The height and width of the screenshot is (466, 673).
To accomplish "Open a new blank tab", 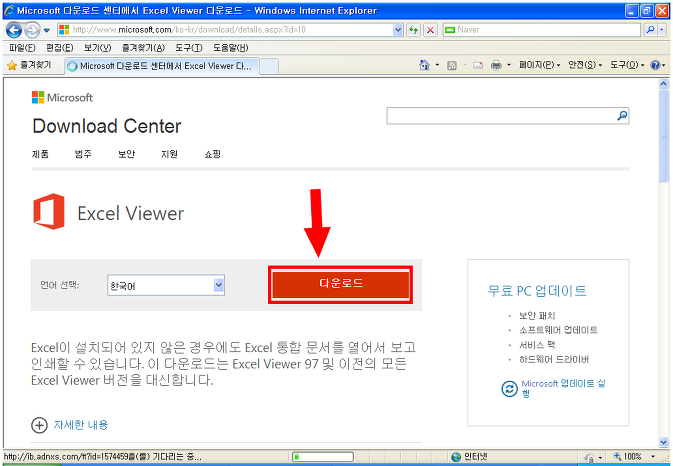I will [x=269, y=67].
